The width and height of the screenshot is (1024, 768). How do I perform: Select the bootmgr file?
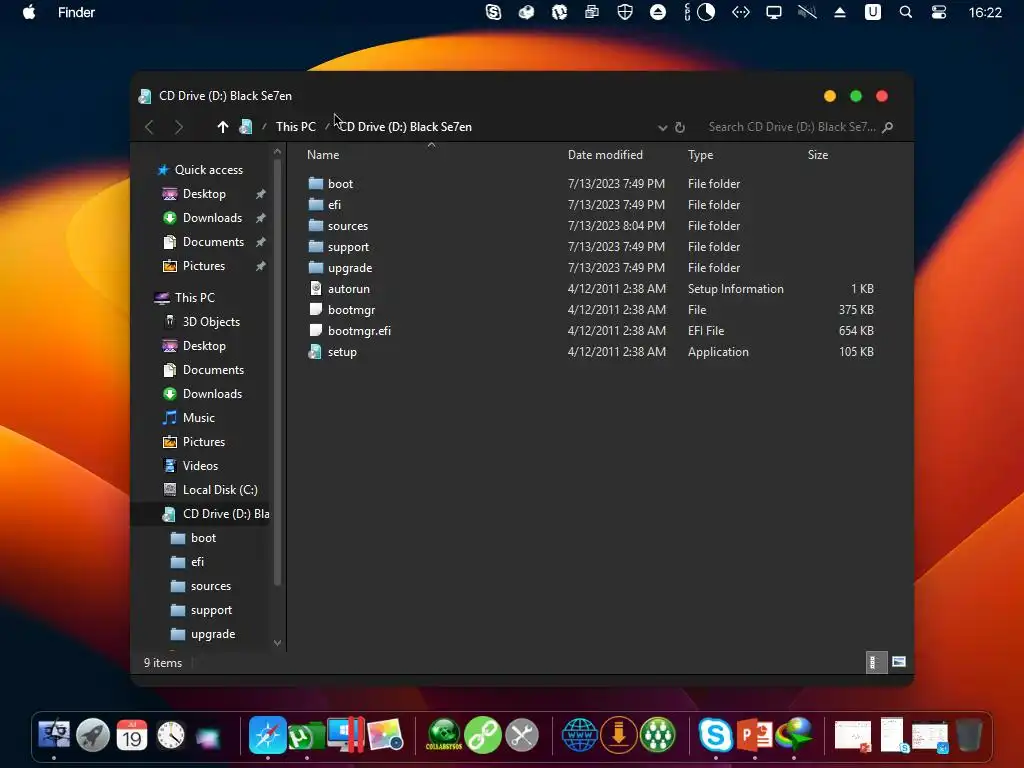[x=351, y=310]
